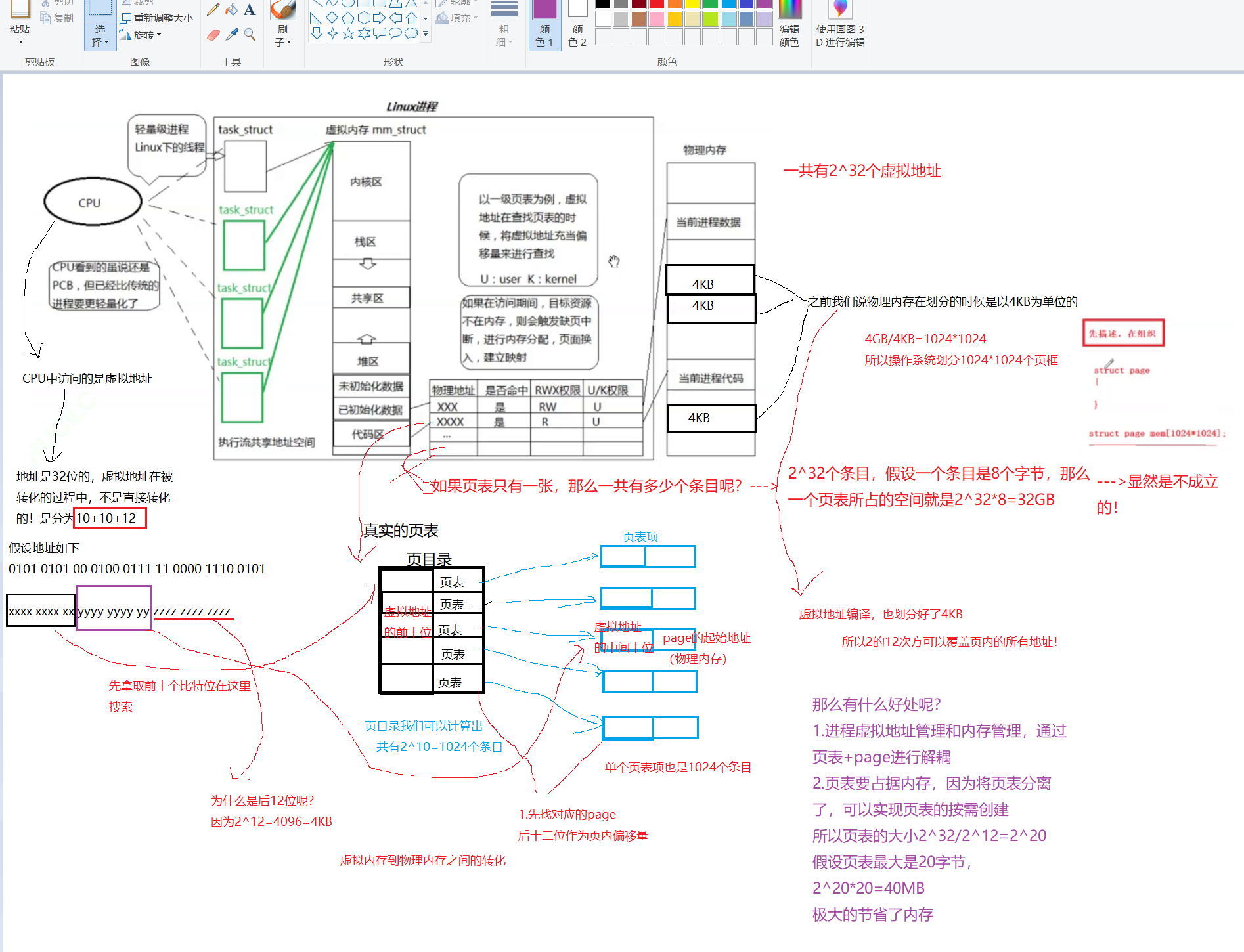Viewport: 1244px width, 952px height.
Task: Pick the blue-gray palette swatch
Action: click(746, 18)
